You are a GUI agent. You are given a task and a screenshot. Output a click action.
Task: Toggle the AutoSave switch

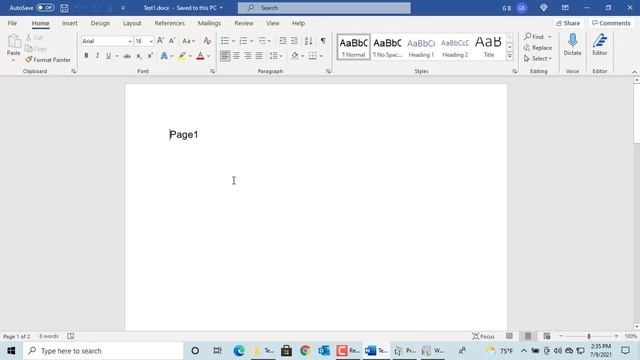45,8
